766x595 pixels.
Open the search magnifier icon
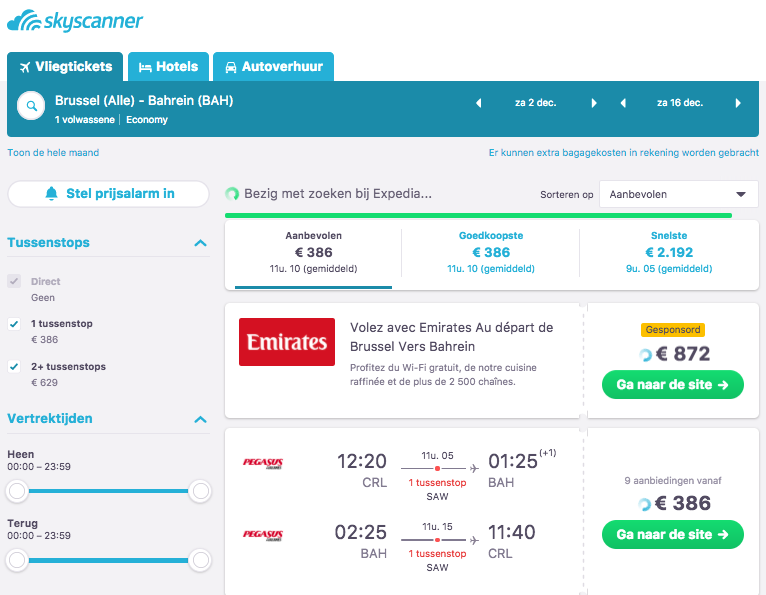tap(31, 106)
